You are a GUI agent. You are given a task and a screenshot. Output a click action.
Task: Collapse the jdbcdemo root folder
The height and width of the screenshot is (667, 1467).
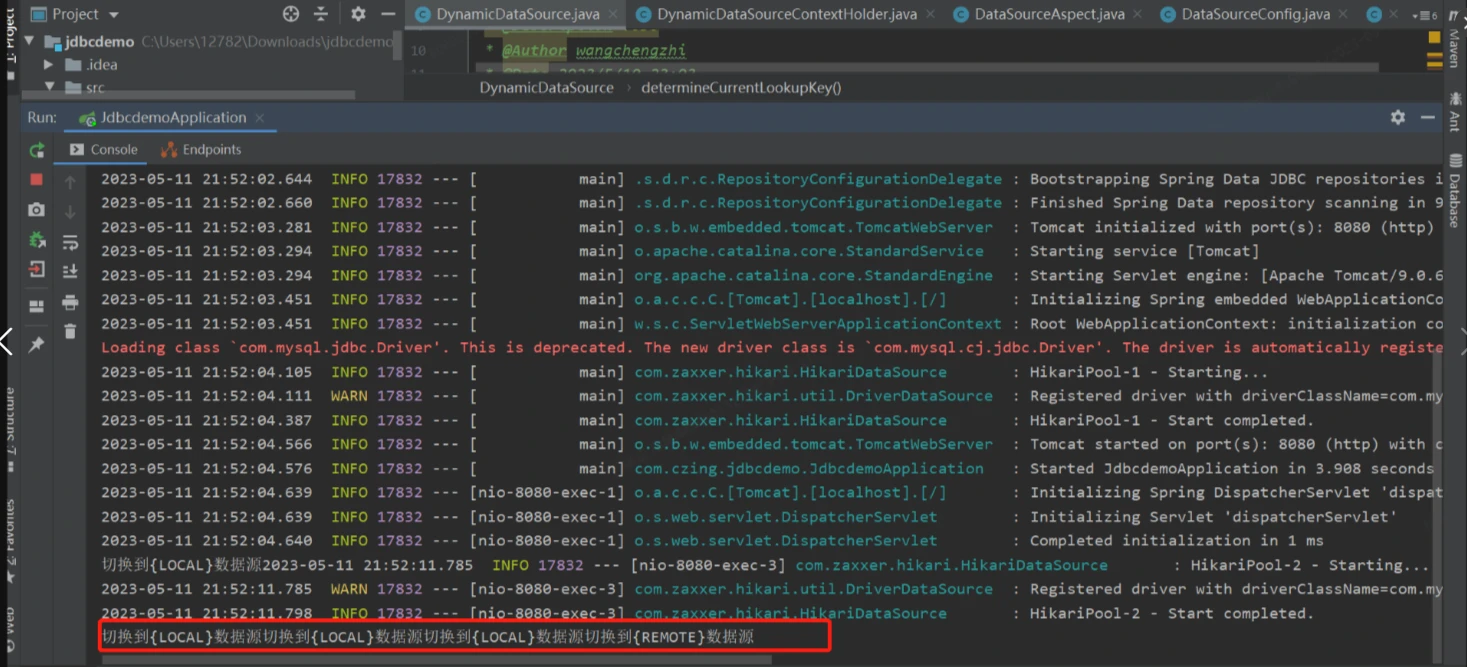coord(29,42)
